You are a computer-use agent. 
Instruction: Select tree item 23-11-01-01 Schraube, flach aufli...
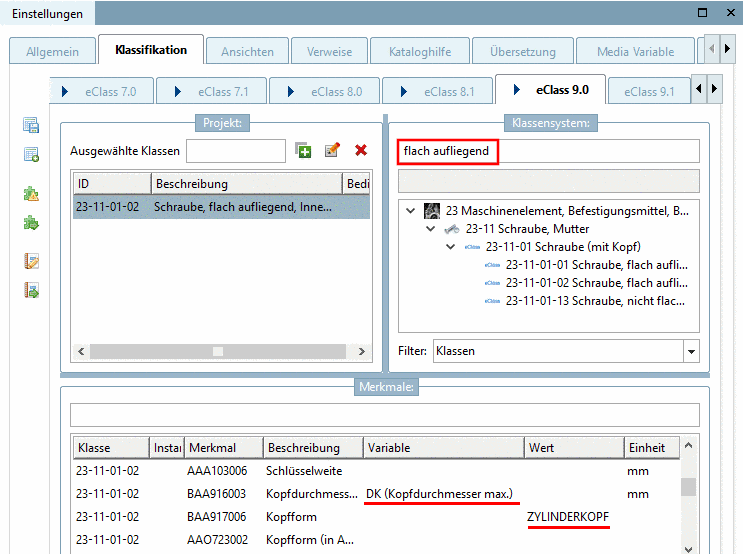tap(596, 265)
